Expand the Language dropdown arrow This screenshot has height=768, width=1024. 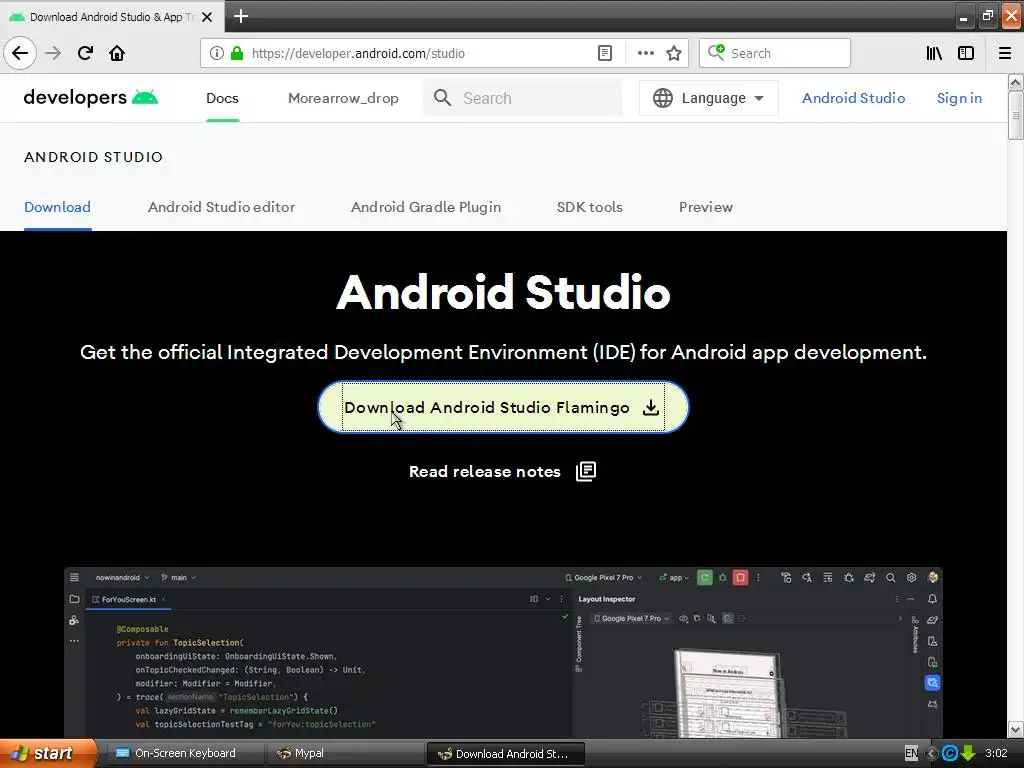[x=759, y=99]
